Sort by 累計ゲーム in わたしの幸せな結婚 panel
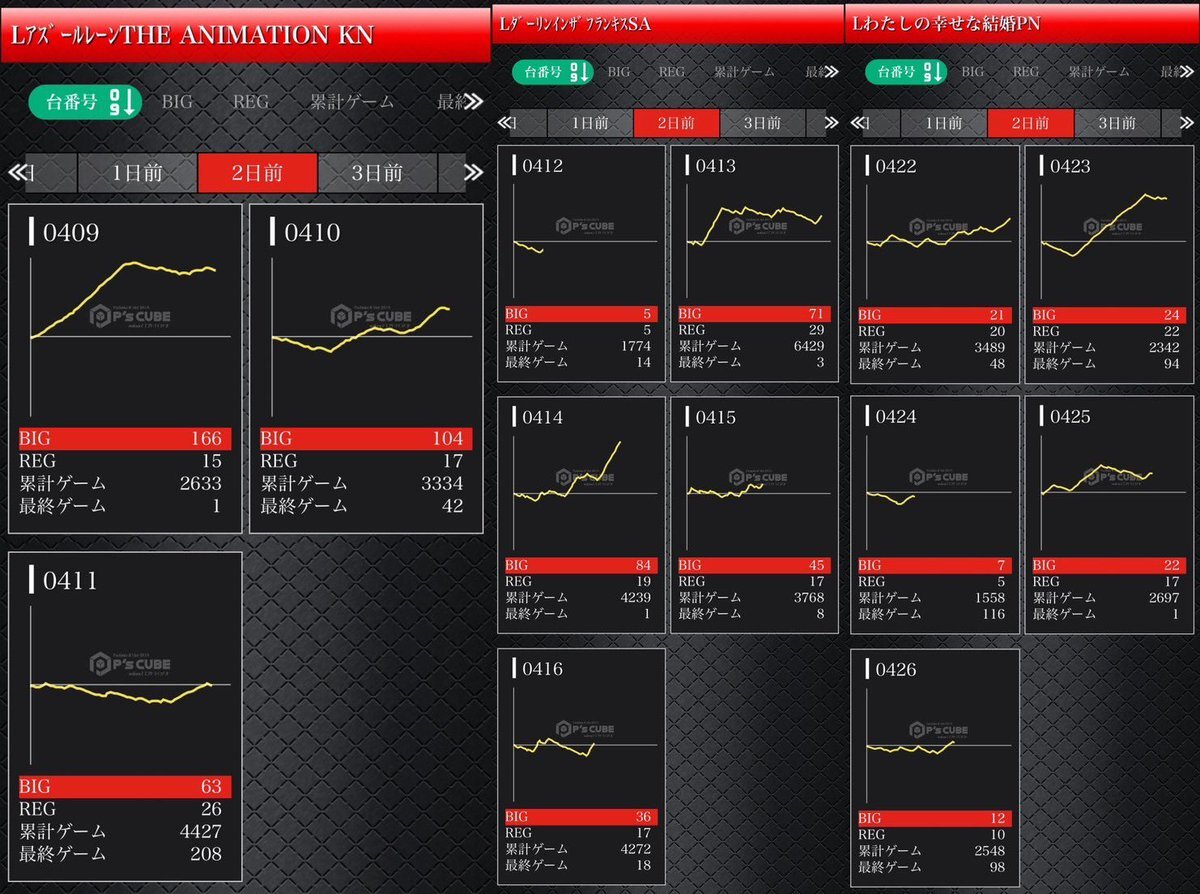This screenshot has width=1200, height=894. tap(1099, 72)
